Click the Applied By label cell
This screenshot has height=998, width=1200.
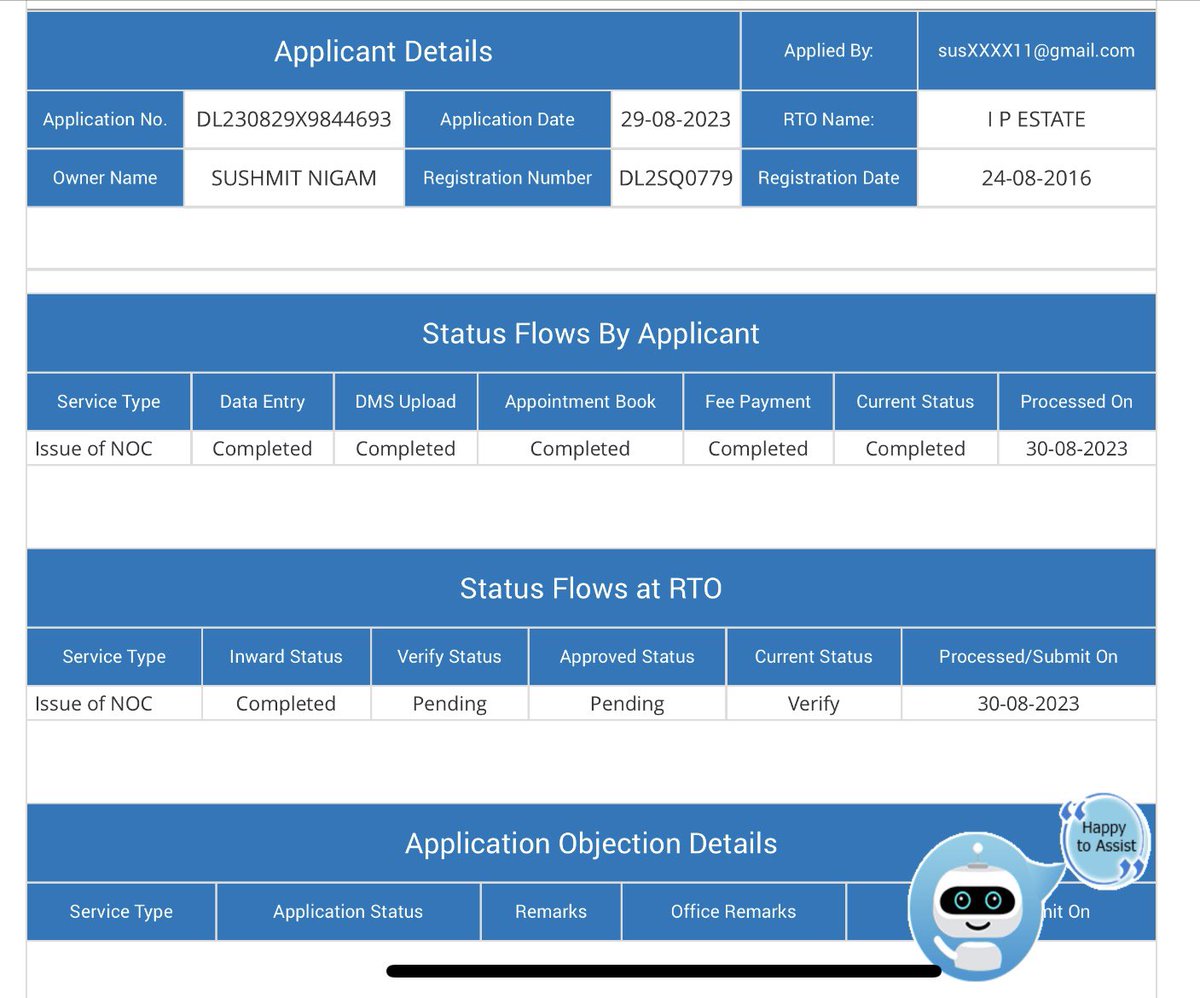829,50
